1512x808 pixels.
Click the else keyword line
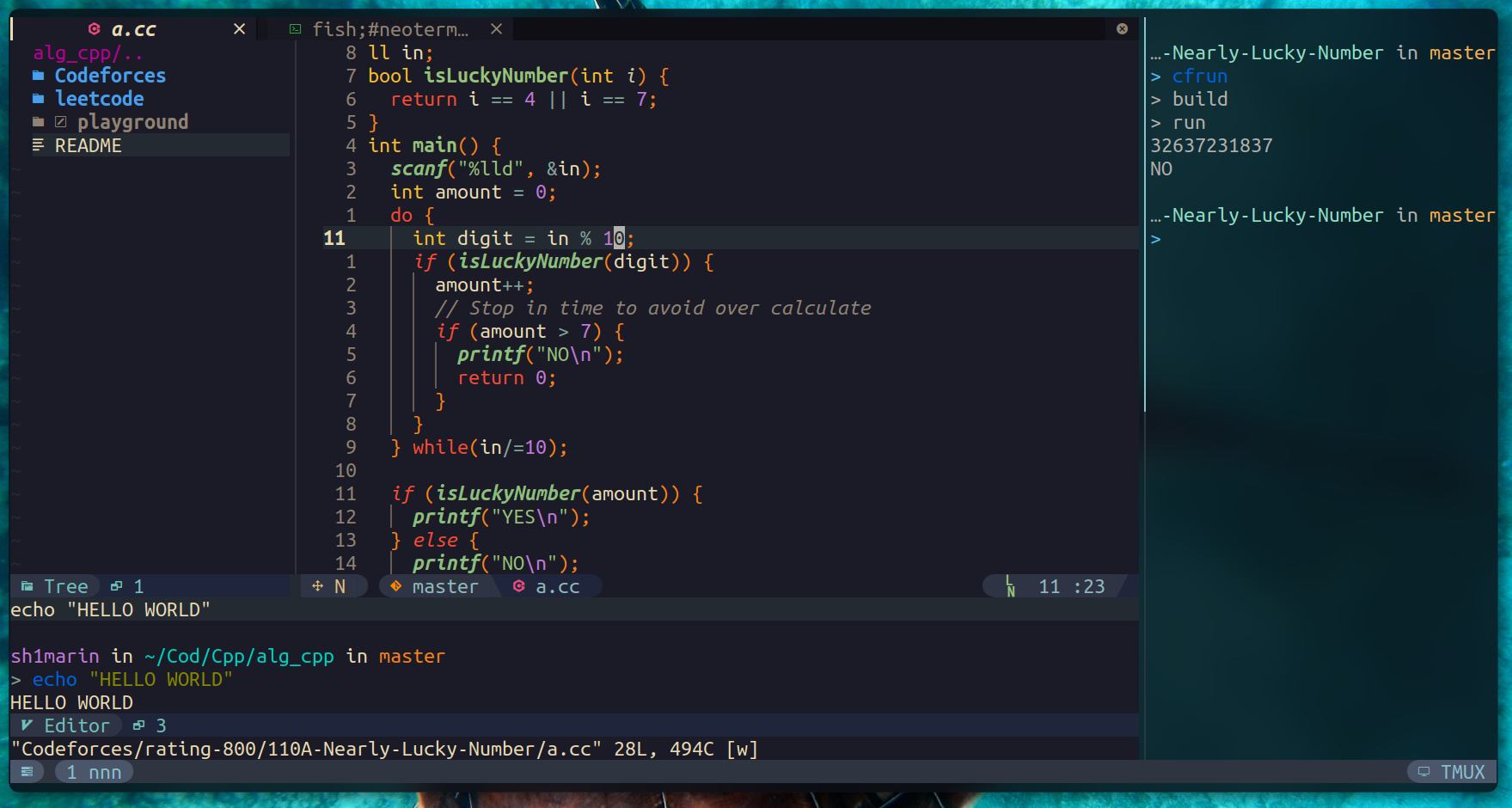[435, 540]
